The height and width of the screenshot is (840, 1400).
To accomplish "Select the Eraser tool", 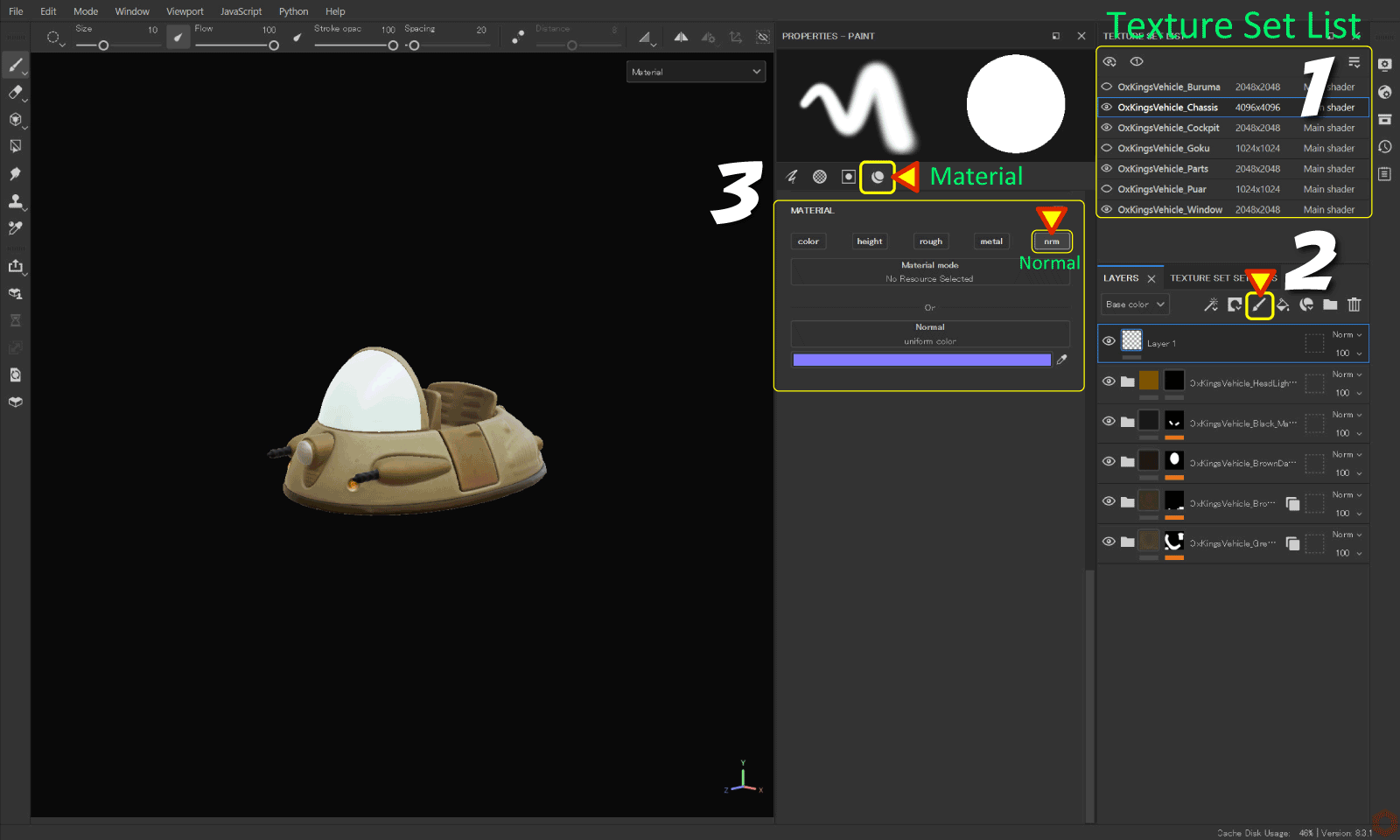I will (16, 93).
